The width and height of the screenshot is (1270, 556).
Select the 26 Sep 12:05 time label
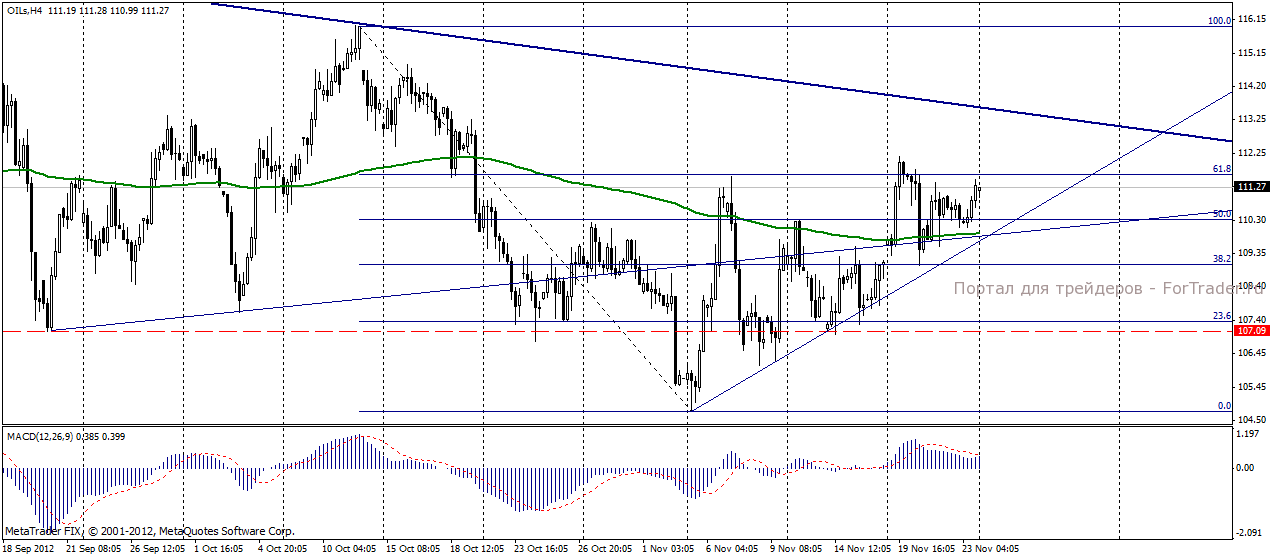pyautogui.click(x=158, y=549)
